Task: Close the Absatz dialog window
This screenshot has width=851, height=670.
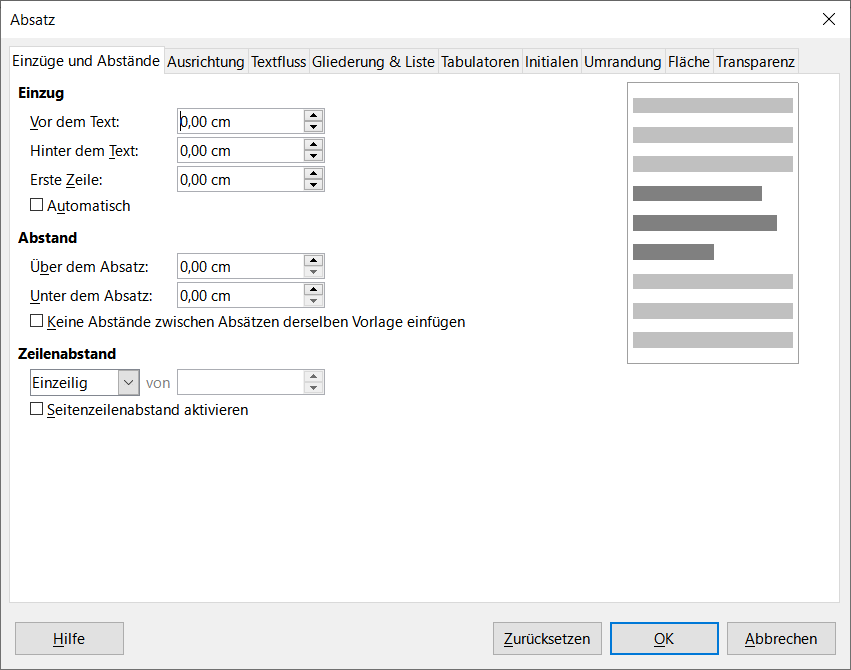Action: 828,19
